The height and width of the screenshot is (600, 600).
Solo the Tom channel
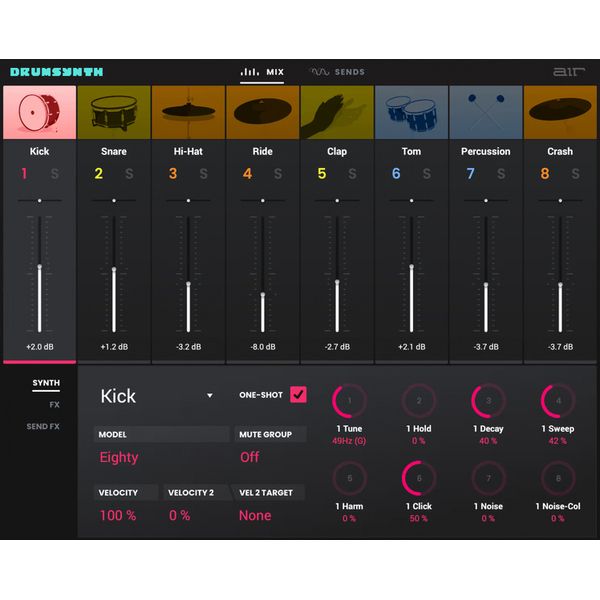[x=427, y=174]
